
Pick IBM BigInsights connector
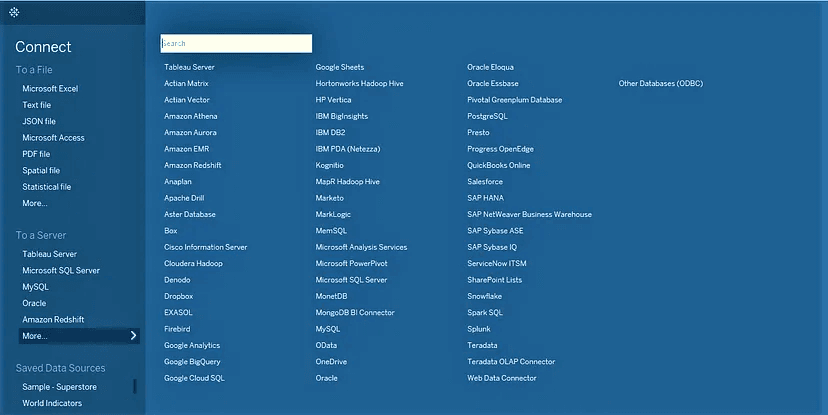(x=342, y=116)
